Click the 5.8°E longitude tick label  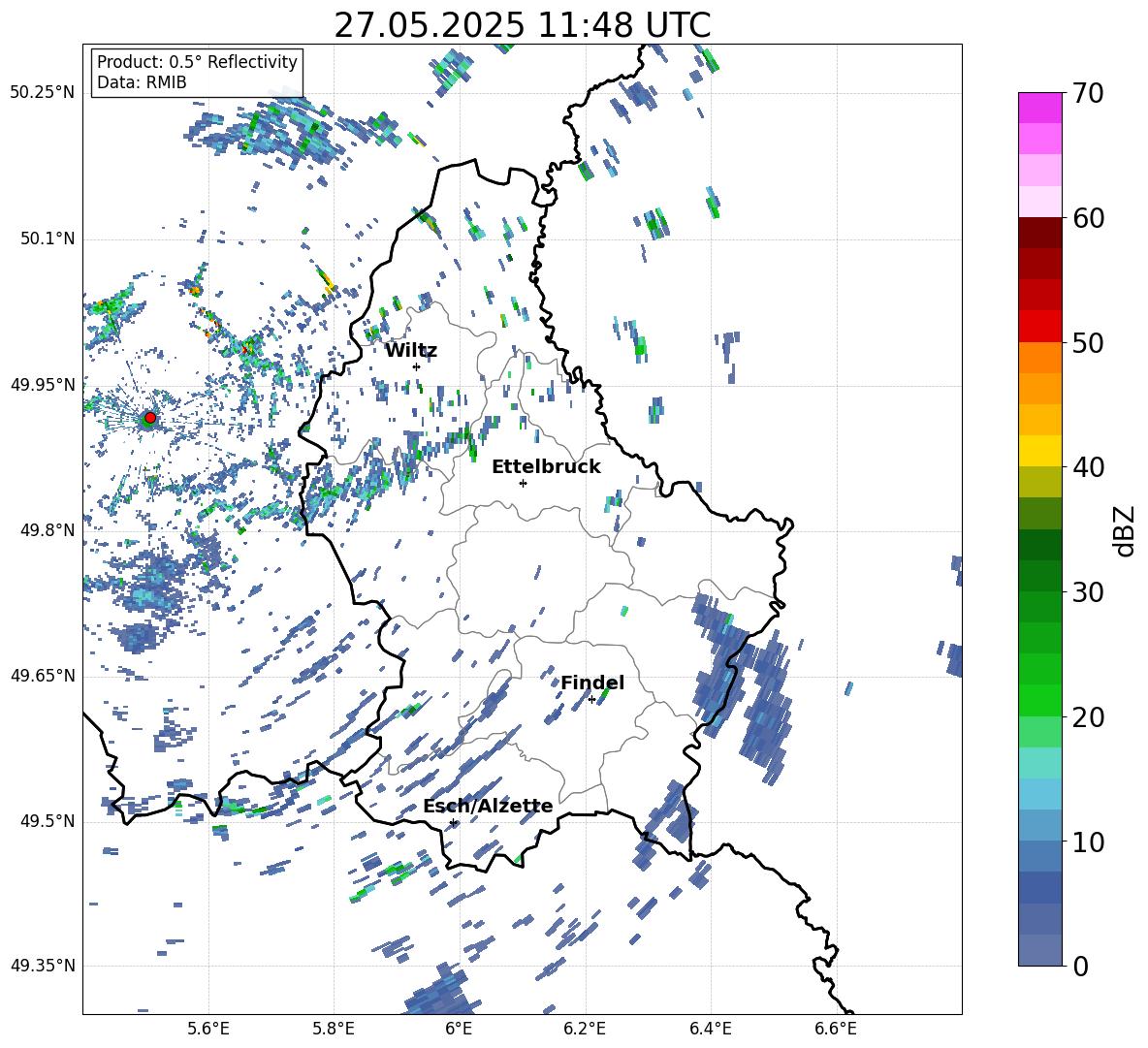[x=334, y=1029]
